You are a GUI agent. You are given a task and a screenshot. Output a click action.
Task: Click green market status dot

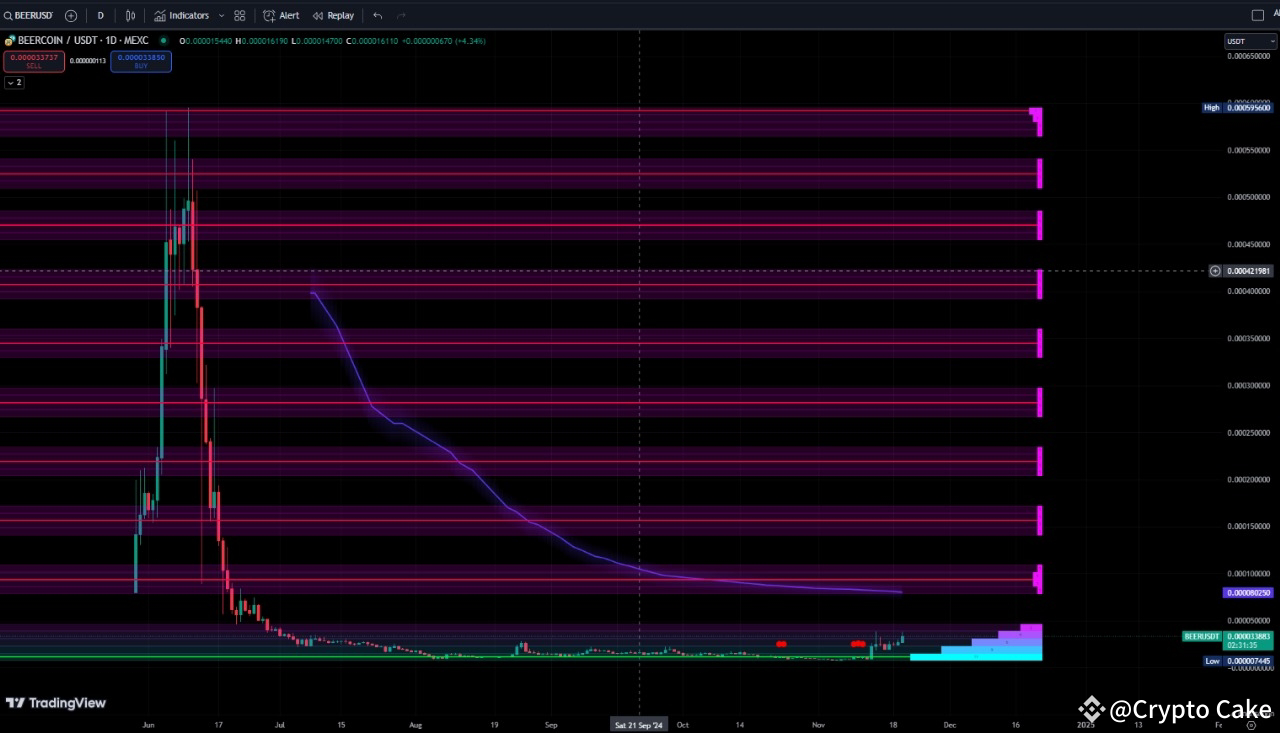click(161, 40)
